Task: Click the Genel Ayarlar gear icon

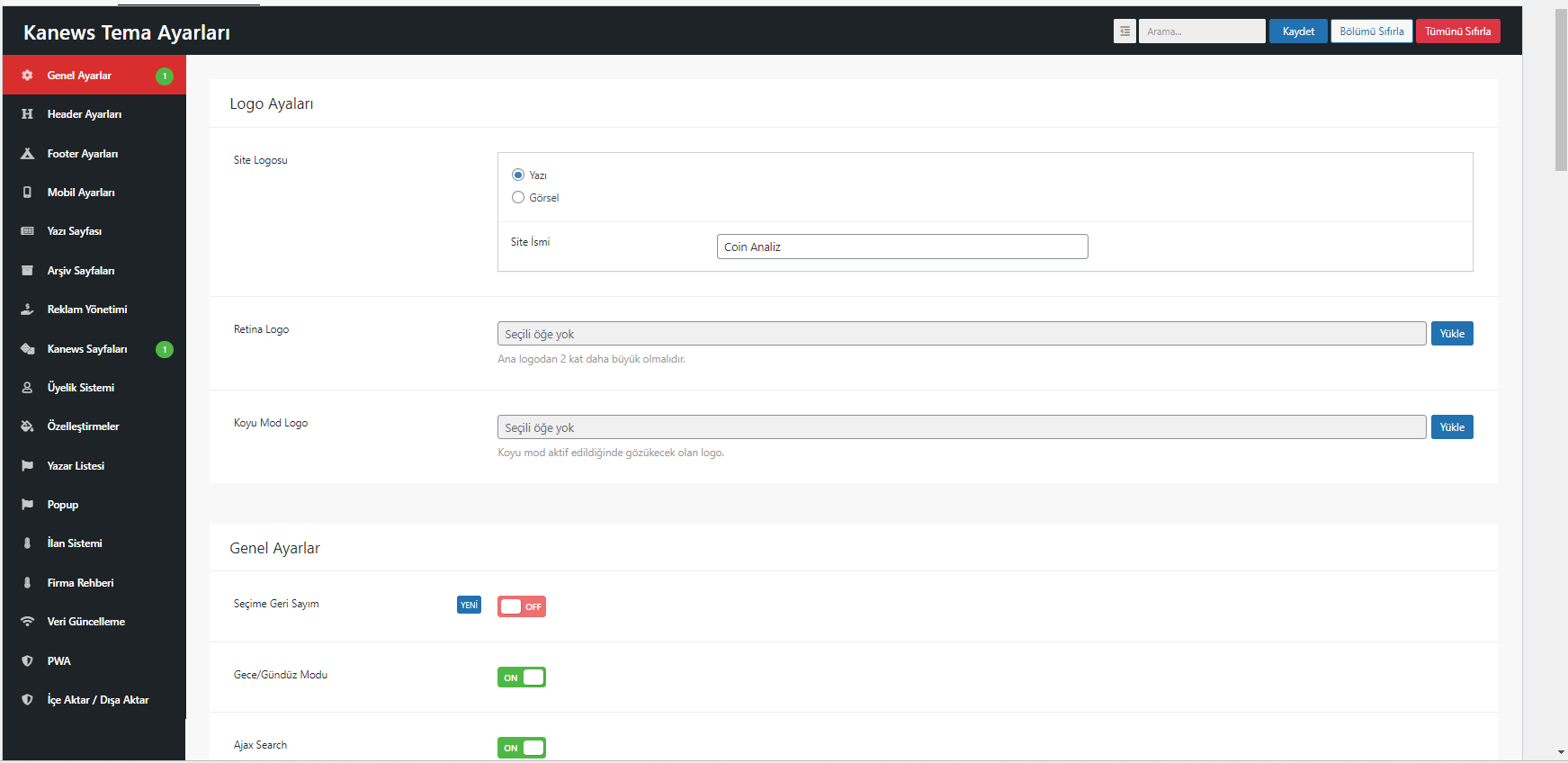Action: click(27, 76)
